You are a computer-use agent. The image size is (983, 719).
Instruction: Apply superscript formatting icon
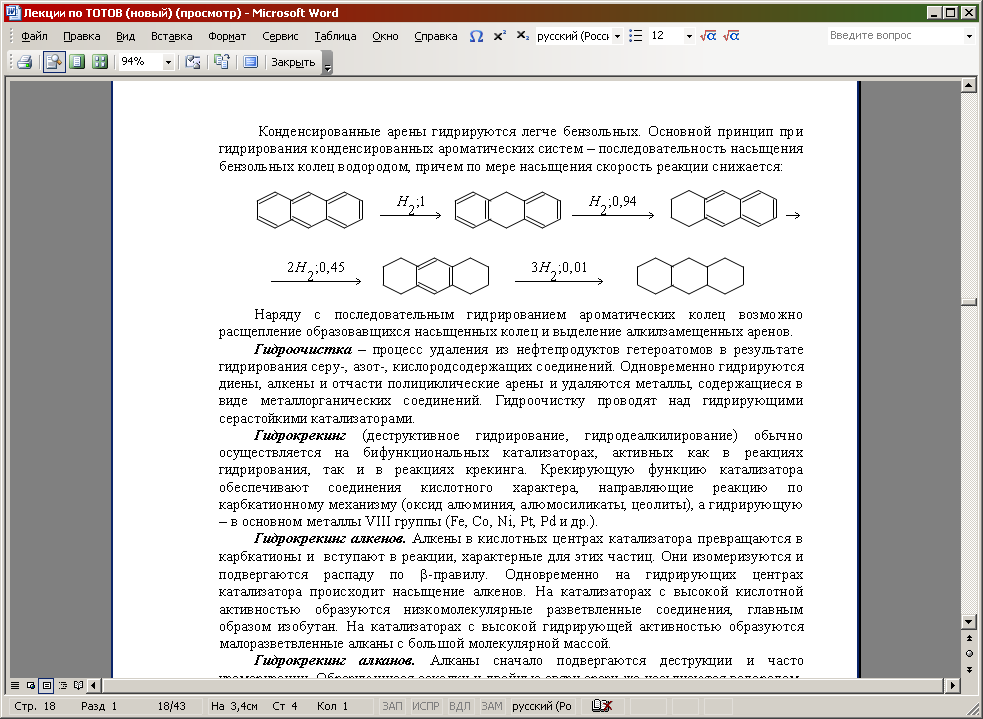[500, 36]
